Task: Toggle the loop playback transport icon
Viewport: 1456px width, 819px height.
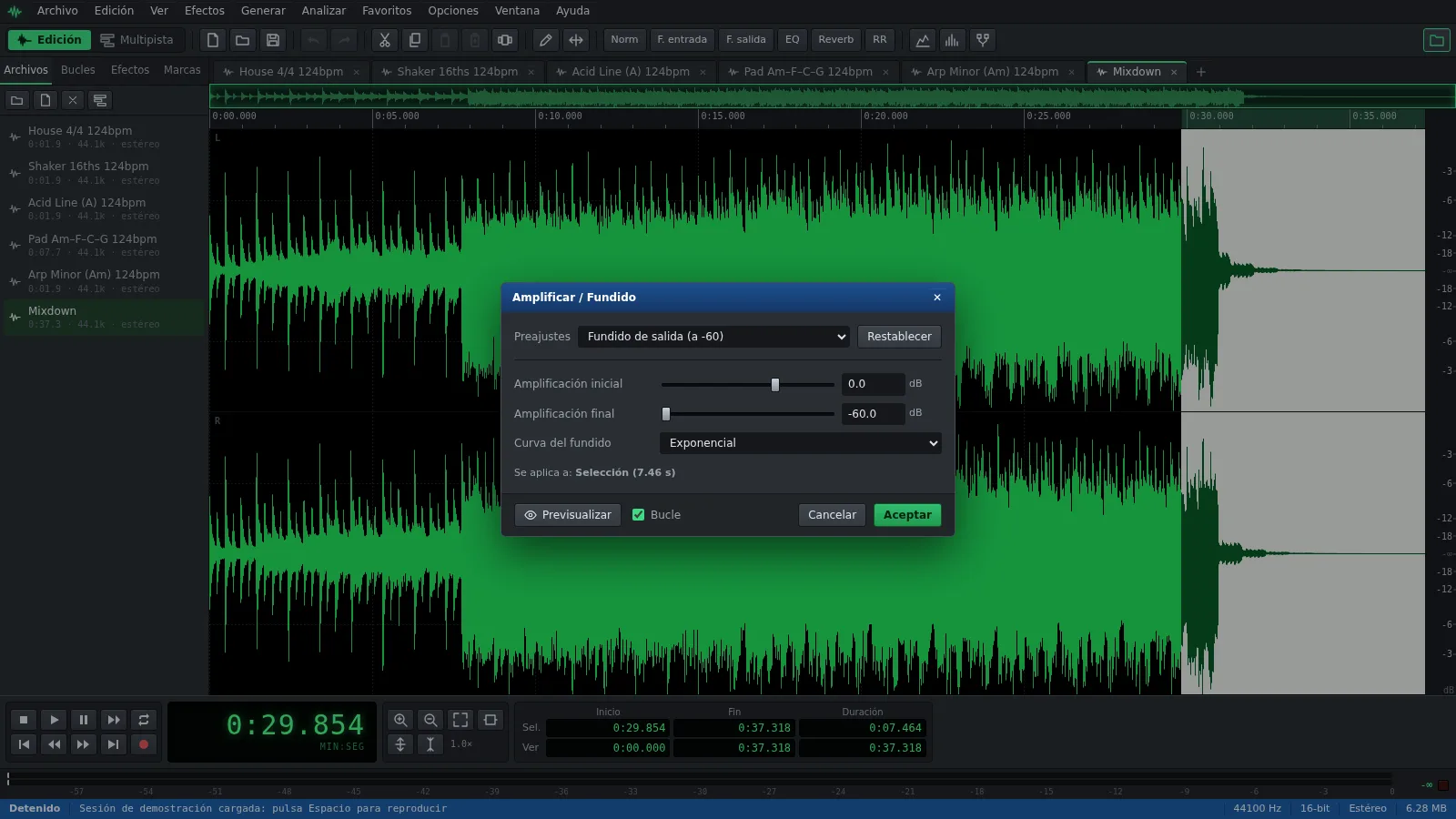Action: (144, 720)
